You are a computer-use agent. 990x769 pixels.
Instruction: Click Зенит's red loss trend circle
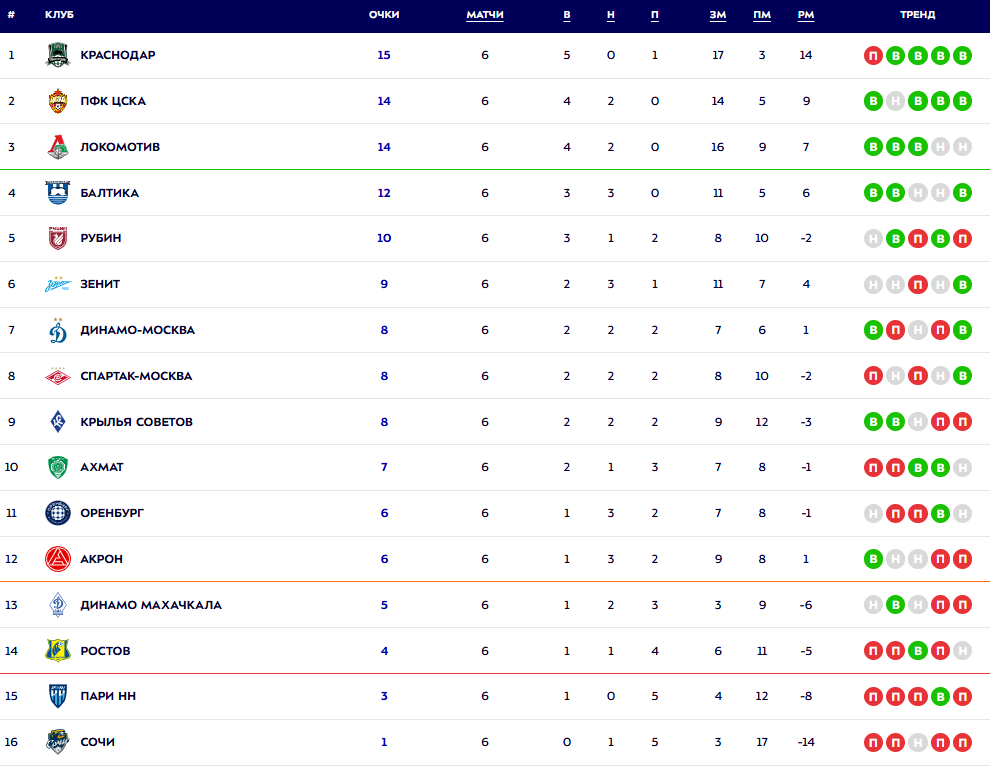[917, 284]
